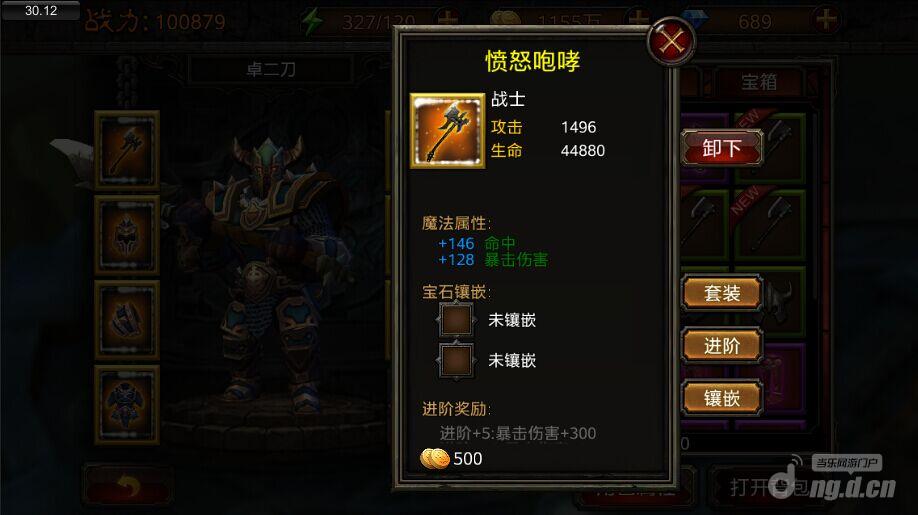
Task: Select the equipped helmet slot
Action: 127,235
